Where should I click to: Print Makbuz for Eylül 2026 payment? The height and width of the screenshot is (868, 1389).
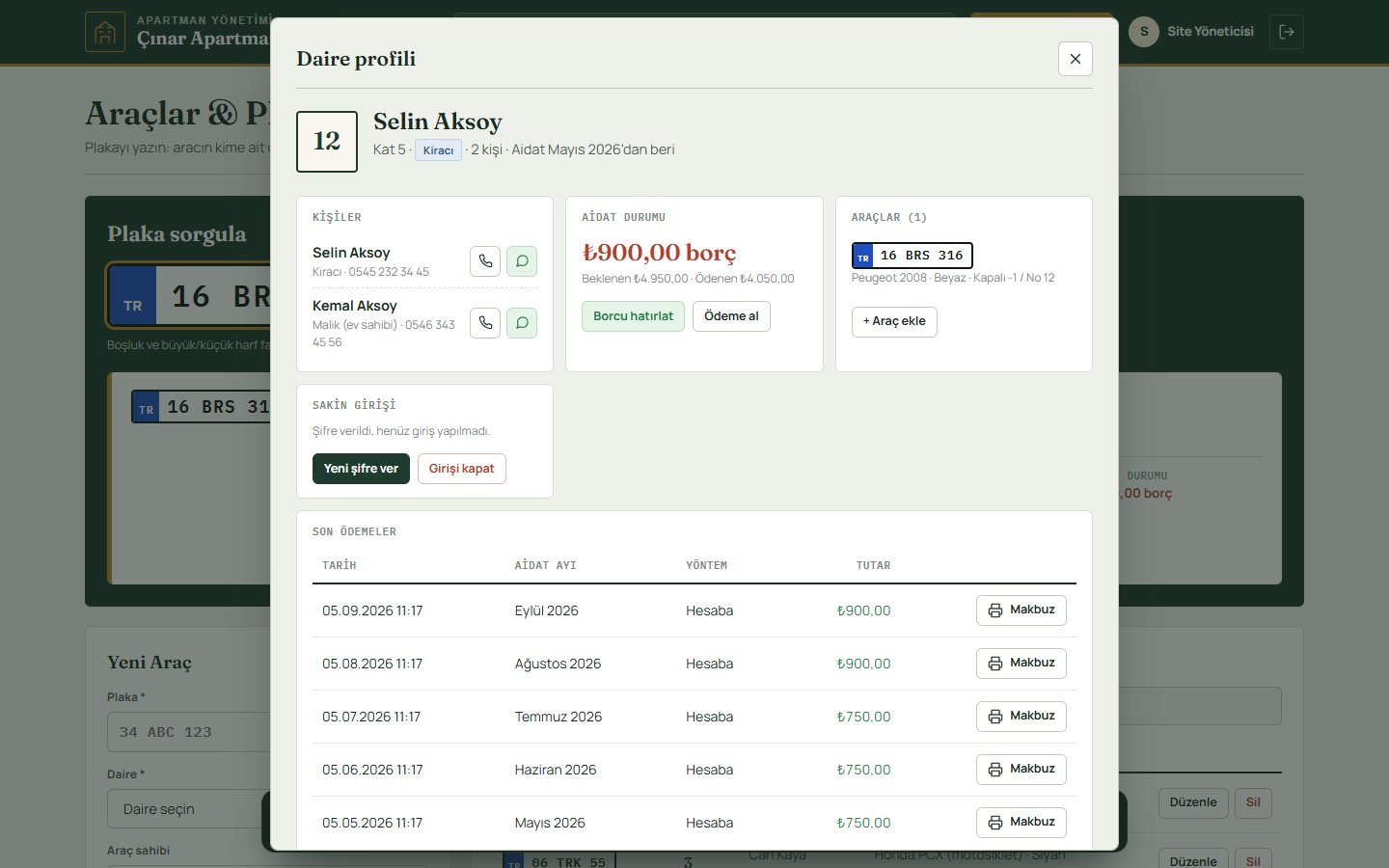click(1021, 610)
